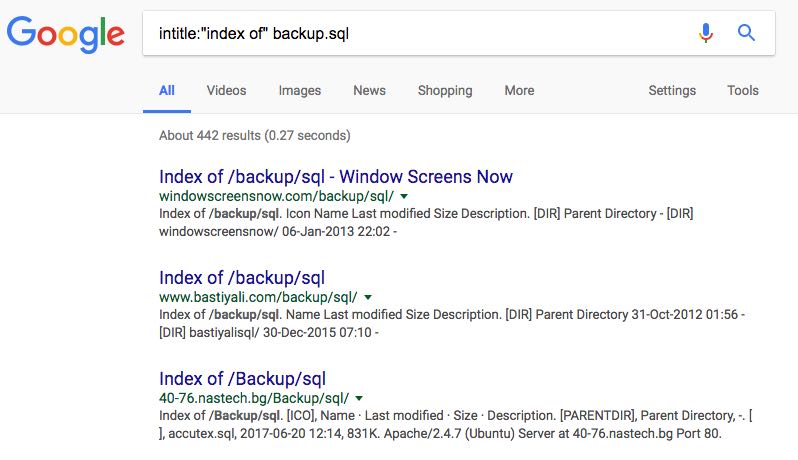Expand arrow next to windowscreensnow.com URL

404,196
